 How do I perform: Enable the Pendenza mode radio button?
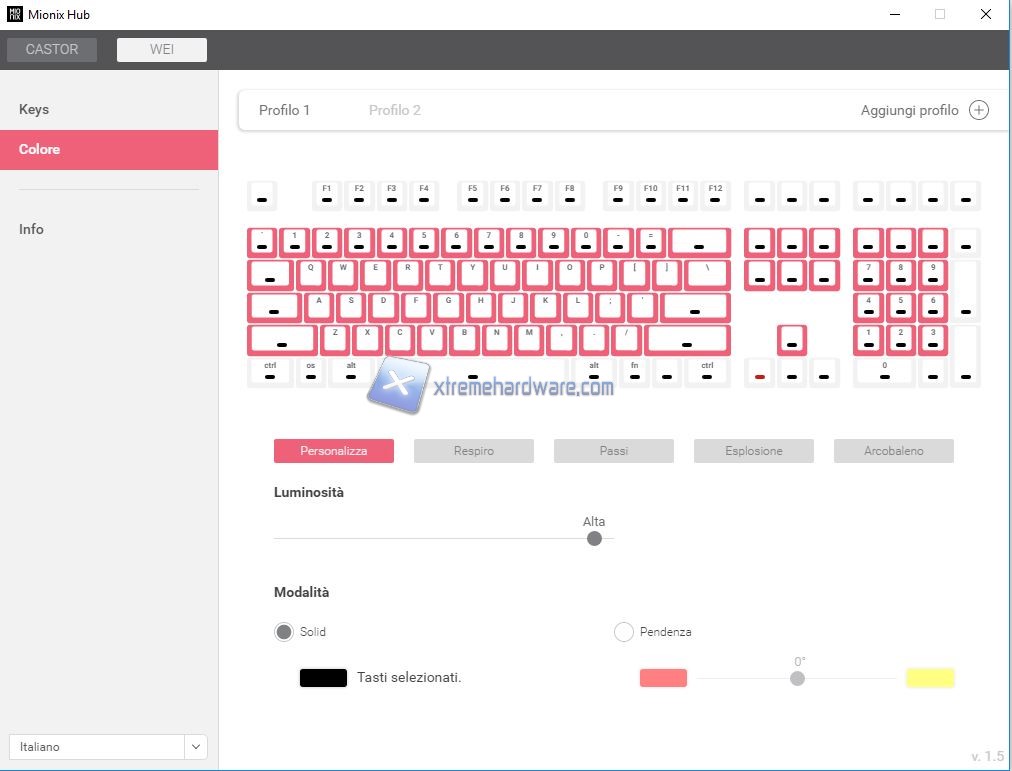(624, 632)
